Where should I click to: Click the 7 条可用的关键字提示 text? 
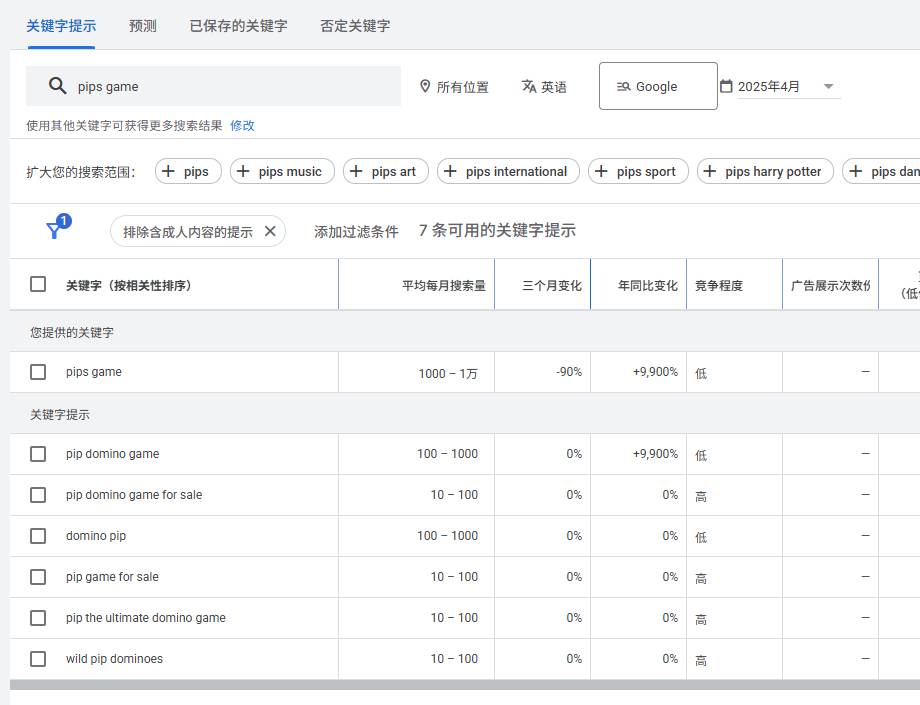497,231
